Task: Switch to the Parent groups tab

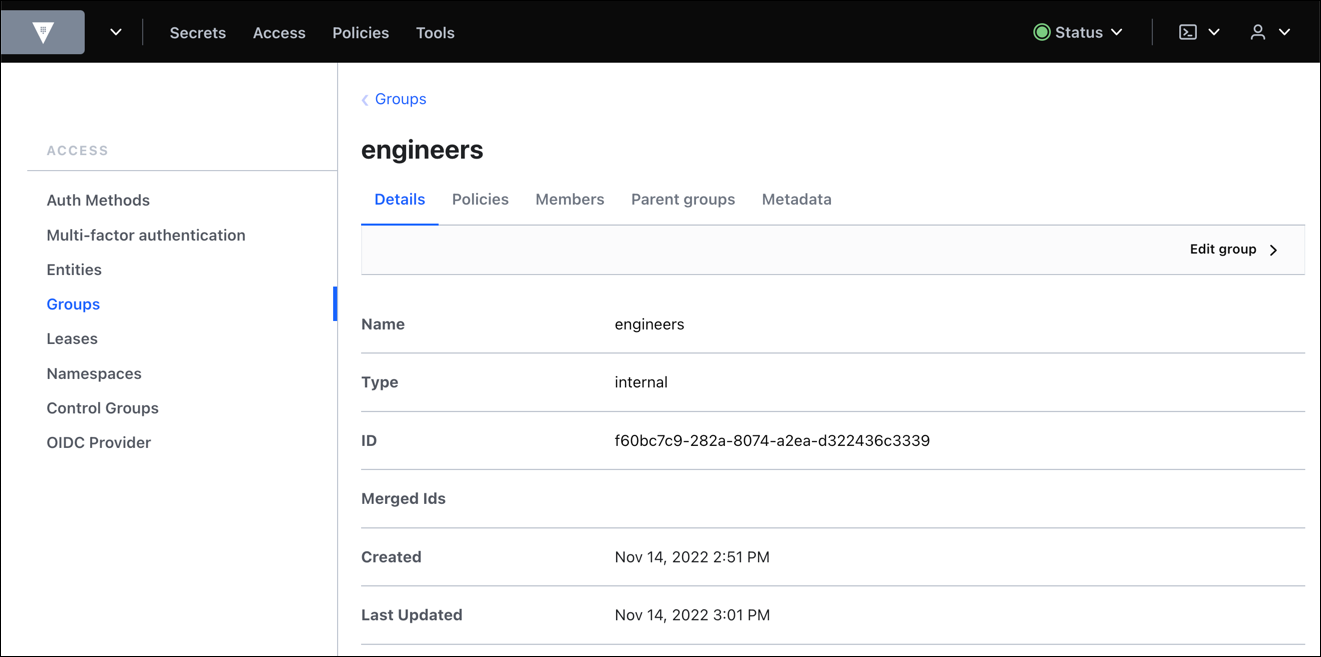Action: [x=683, y=199]
